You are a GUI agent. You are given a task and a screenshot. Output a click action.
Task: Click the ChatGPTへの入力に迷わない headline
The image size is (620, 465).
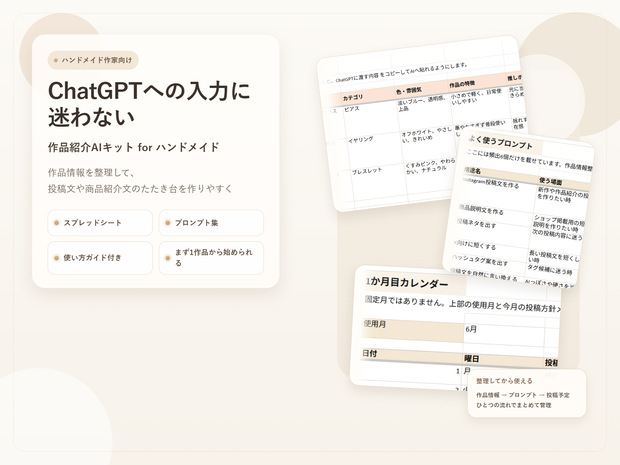coord(149,104)
